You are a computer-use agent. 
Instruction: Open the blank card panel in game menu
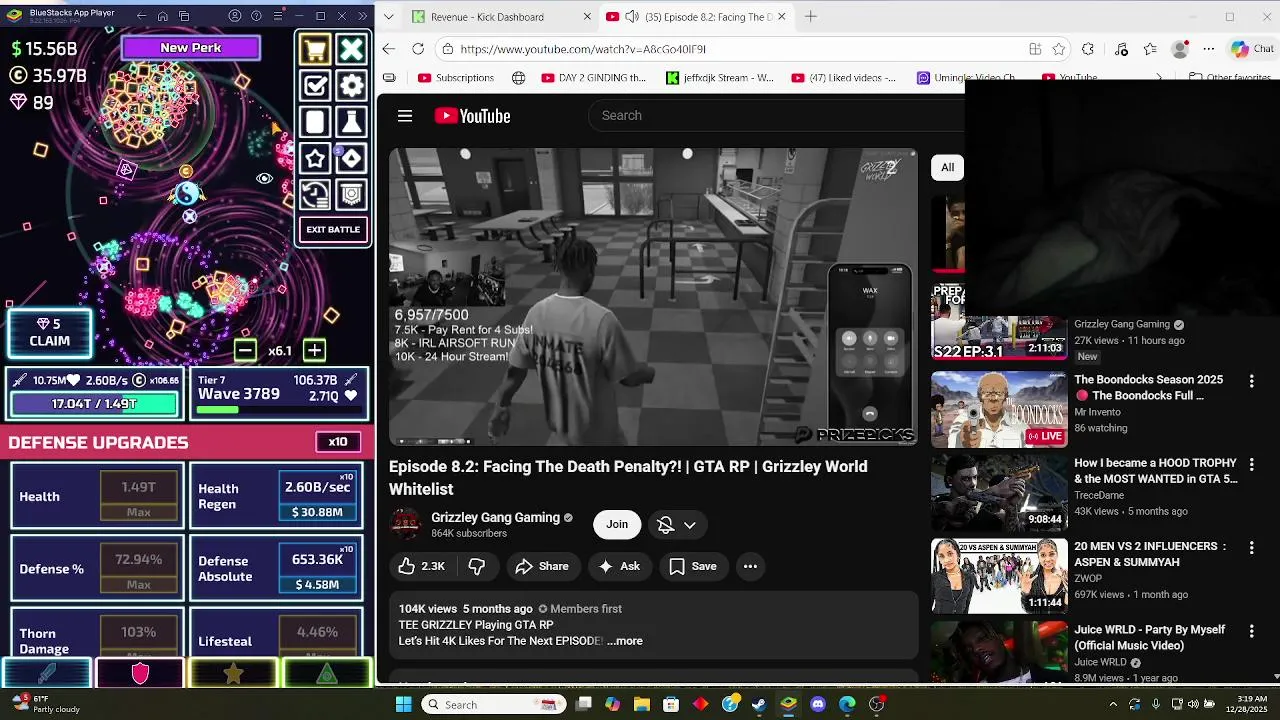pos(315,122)
